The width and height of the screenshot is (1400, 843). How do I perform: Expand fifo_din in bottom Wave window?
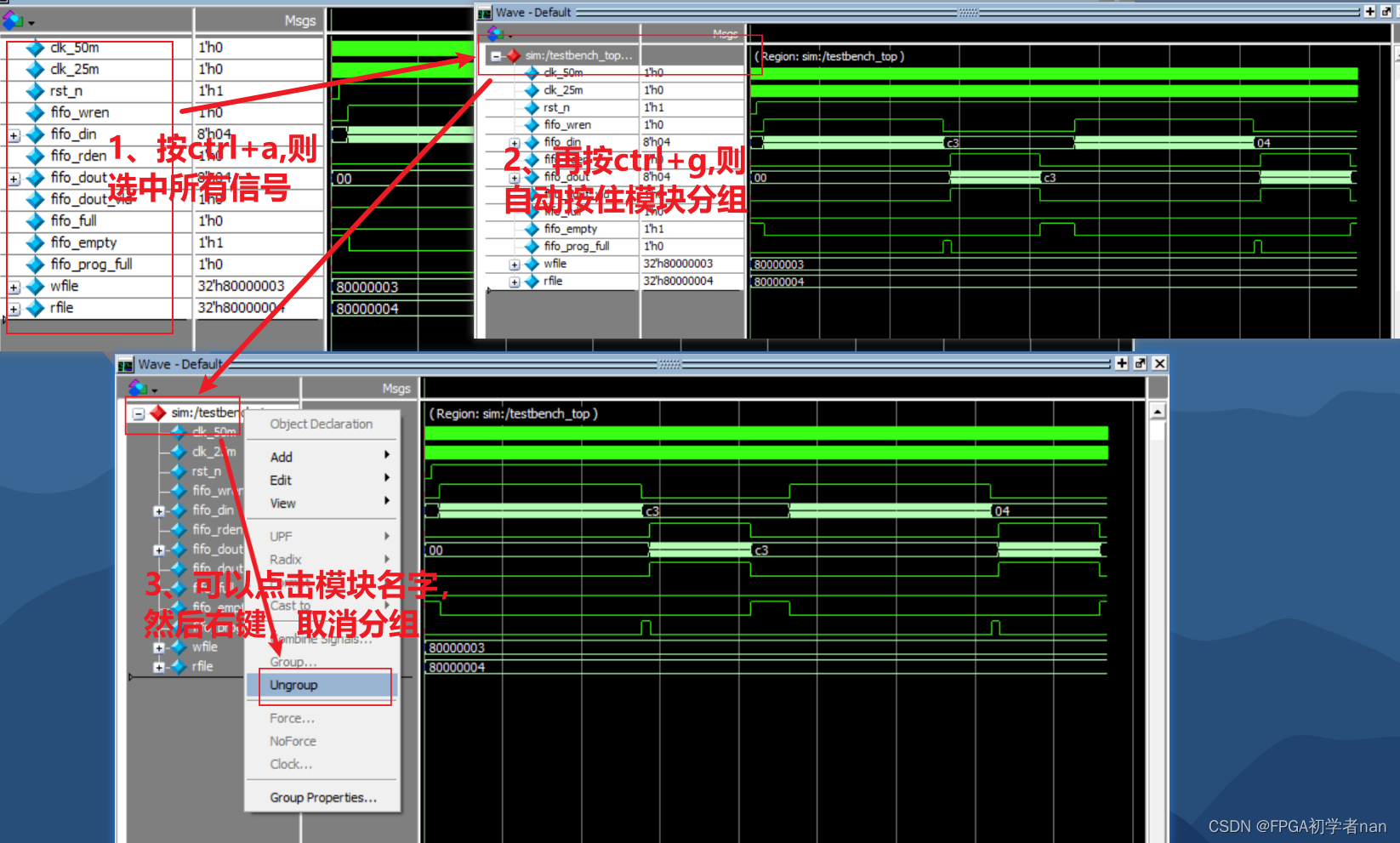tap(158, 511)
